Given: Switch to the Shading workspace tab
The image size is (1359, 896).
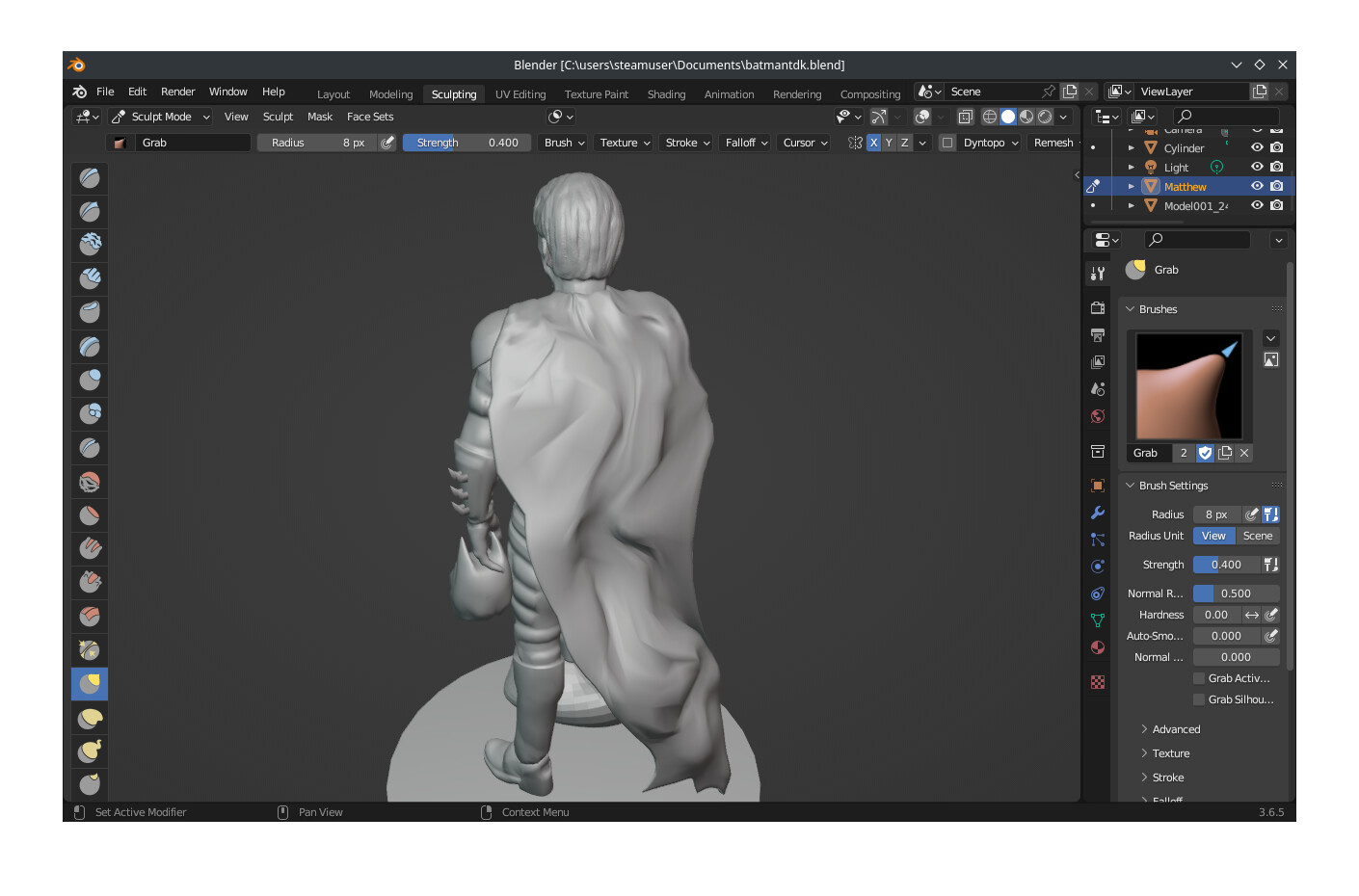Looking at the screenshot, I should pyautogui.click(x=666, y=94).
